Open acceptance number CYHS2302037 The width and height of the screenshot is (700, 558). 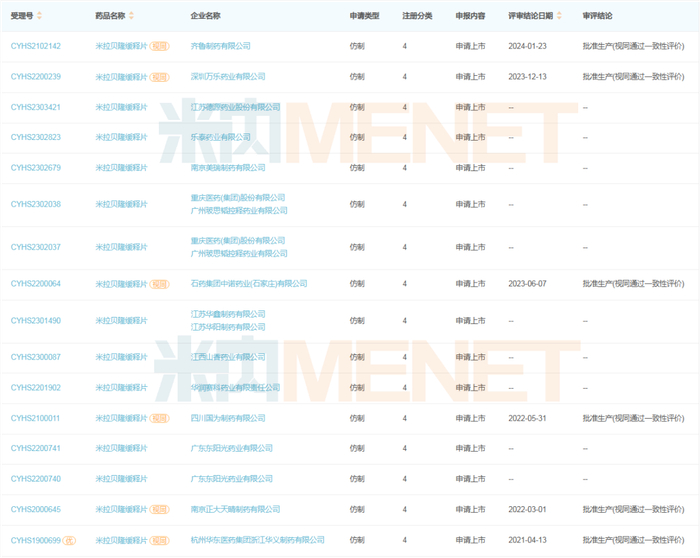click(x=36, y=247)
